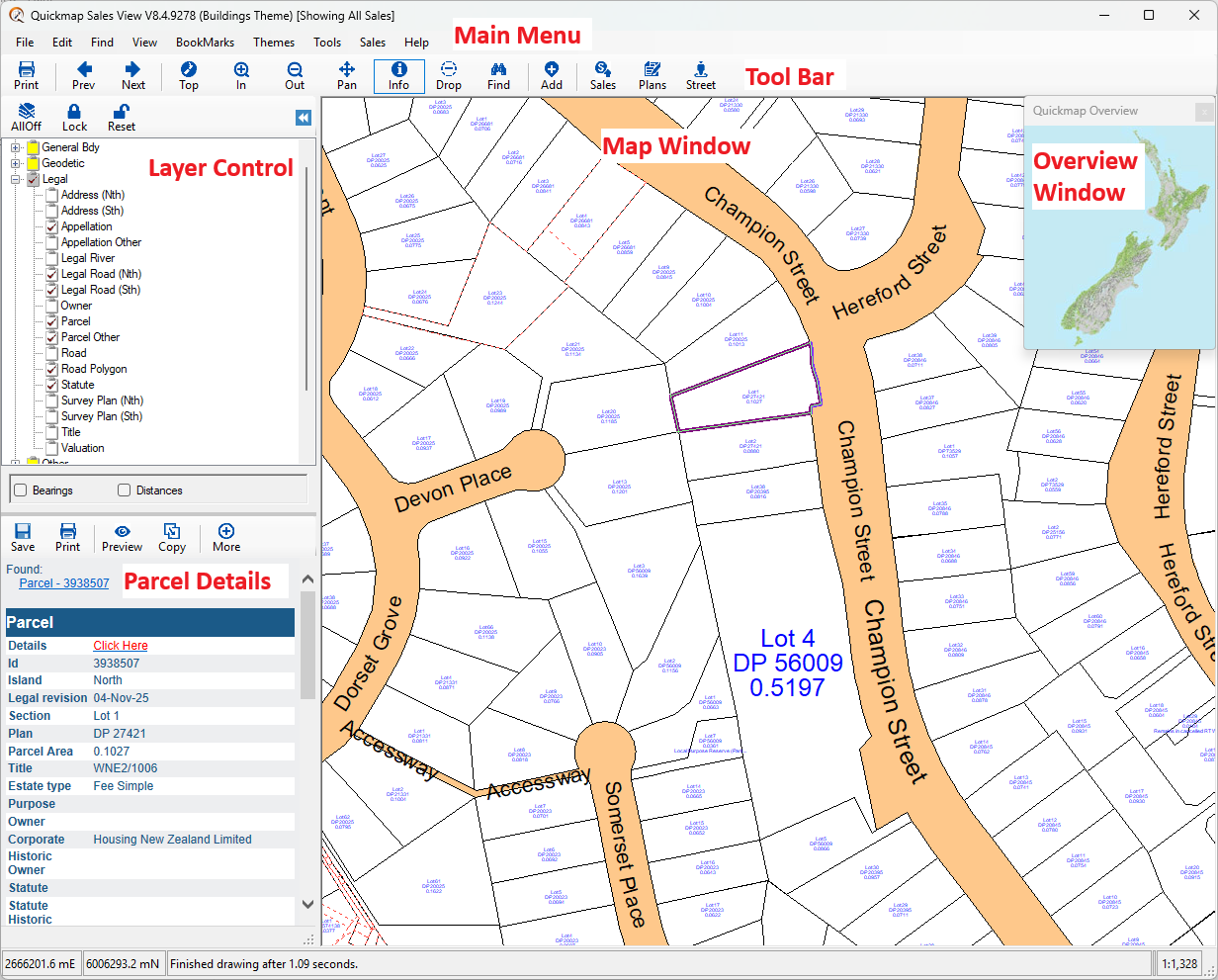Click the red Click Here details link
The image size is (1218, 980).
click(x=121, y=646)
